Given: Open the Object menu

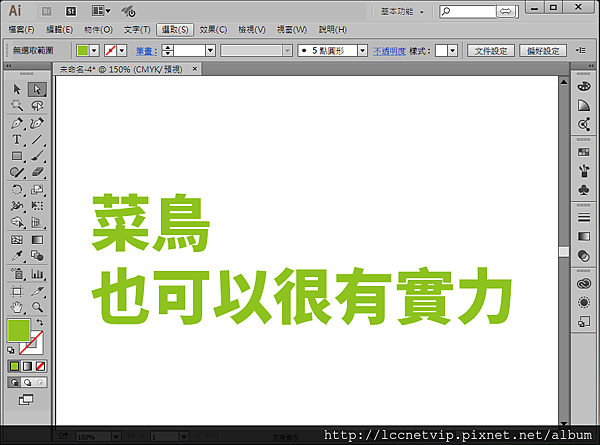Looking at the screenshot, I should [x=98, y=29].
